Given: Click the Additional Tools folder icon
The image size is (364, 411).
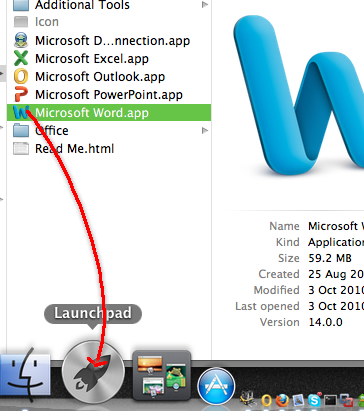Looking at the screenshot, I should (x=21, y=5).
